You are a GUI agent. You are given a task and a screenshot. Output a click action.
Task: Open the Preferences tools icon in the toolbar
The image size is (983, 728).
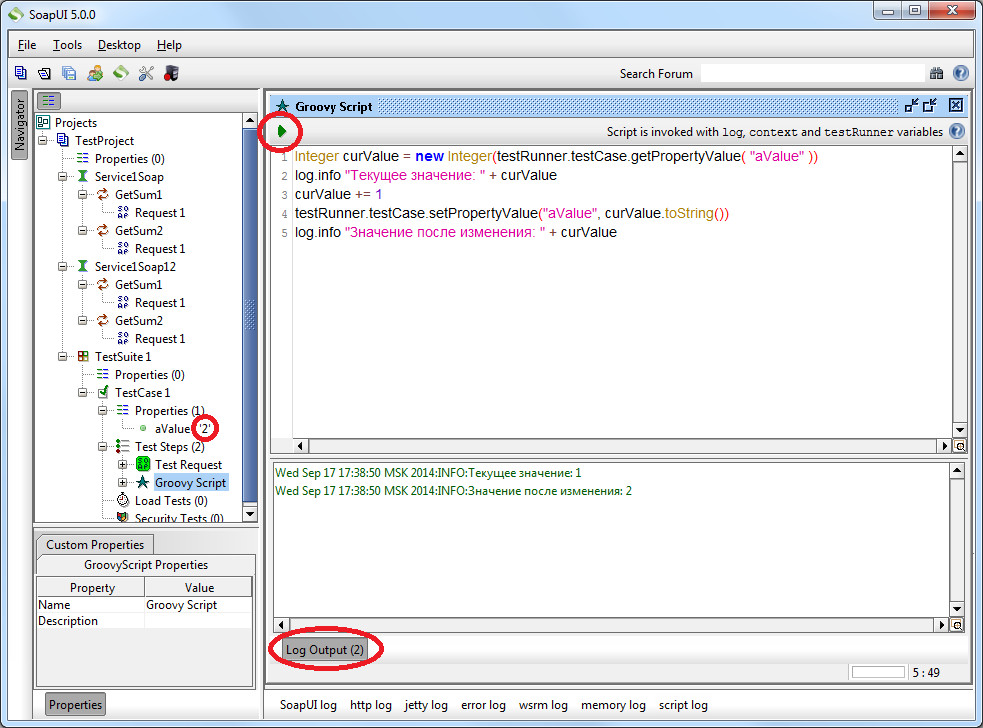(x=146, y=73)
